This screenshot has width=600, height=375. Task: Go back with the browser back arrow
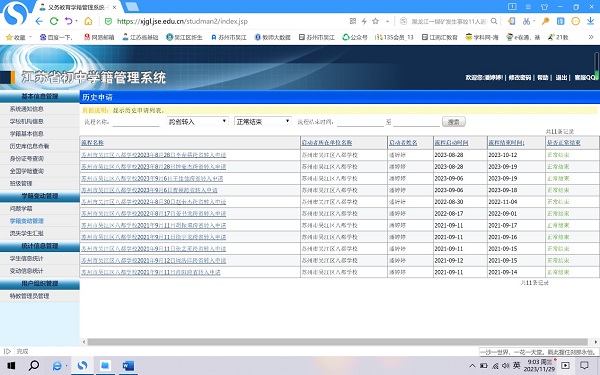coord(39,21)
